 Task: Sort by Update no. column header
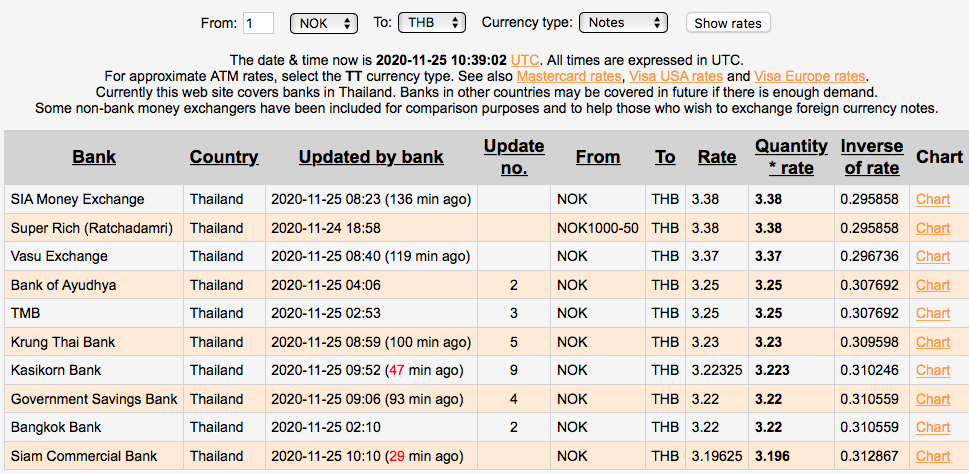513,157
